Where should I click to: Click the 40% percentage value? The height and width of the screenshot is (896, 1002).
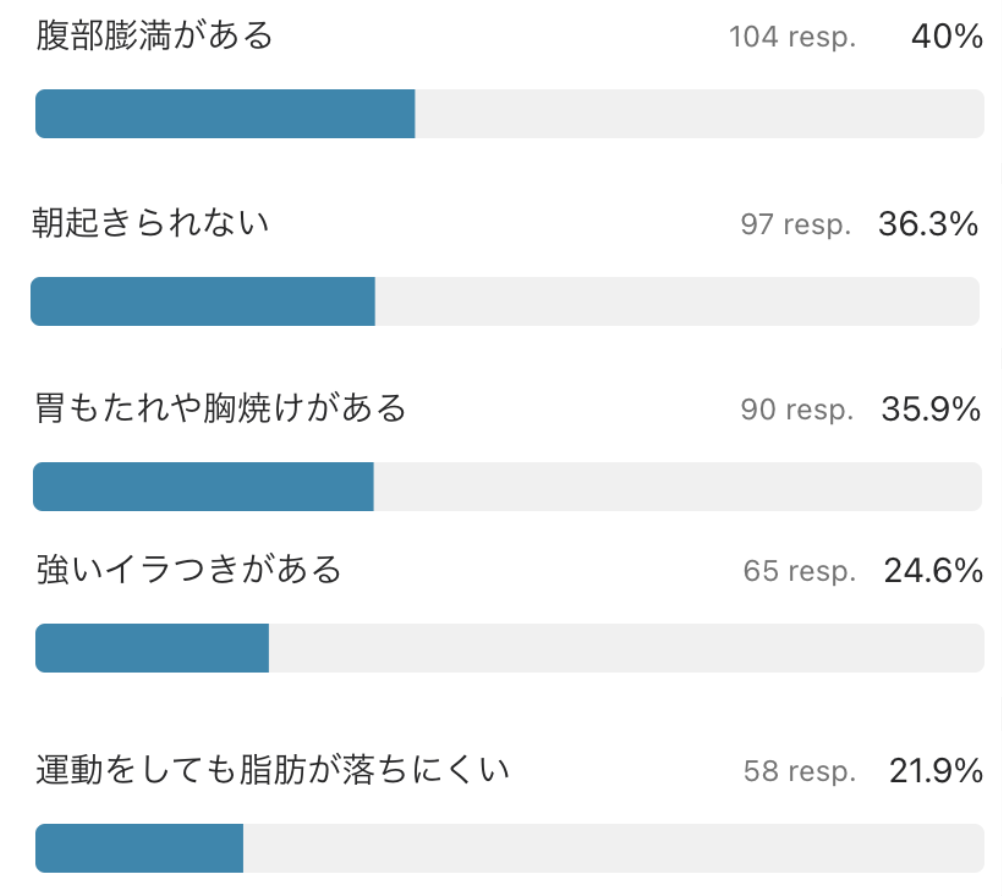[947, 36]
